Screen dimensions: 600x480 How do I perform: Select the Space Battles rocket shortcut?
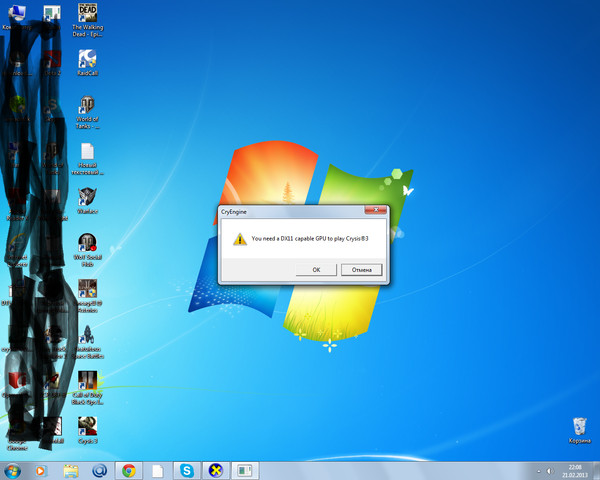(88, 342)
